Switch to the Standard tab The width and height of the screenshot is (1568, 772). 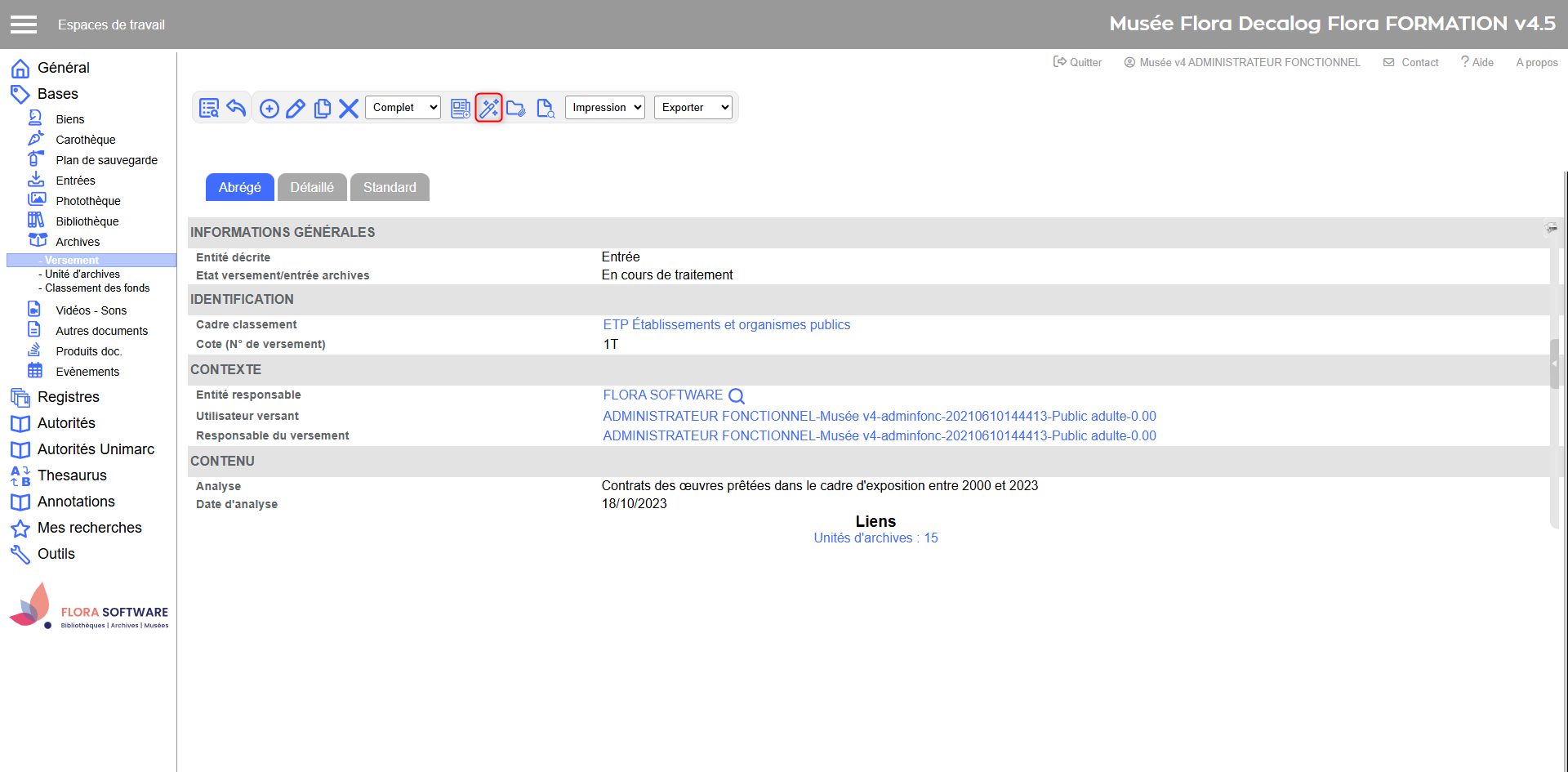[390, 187]
